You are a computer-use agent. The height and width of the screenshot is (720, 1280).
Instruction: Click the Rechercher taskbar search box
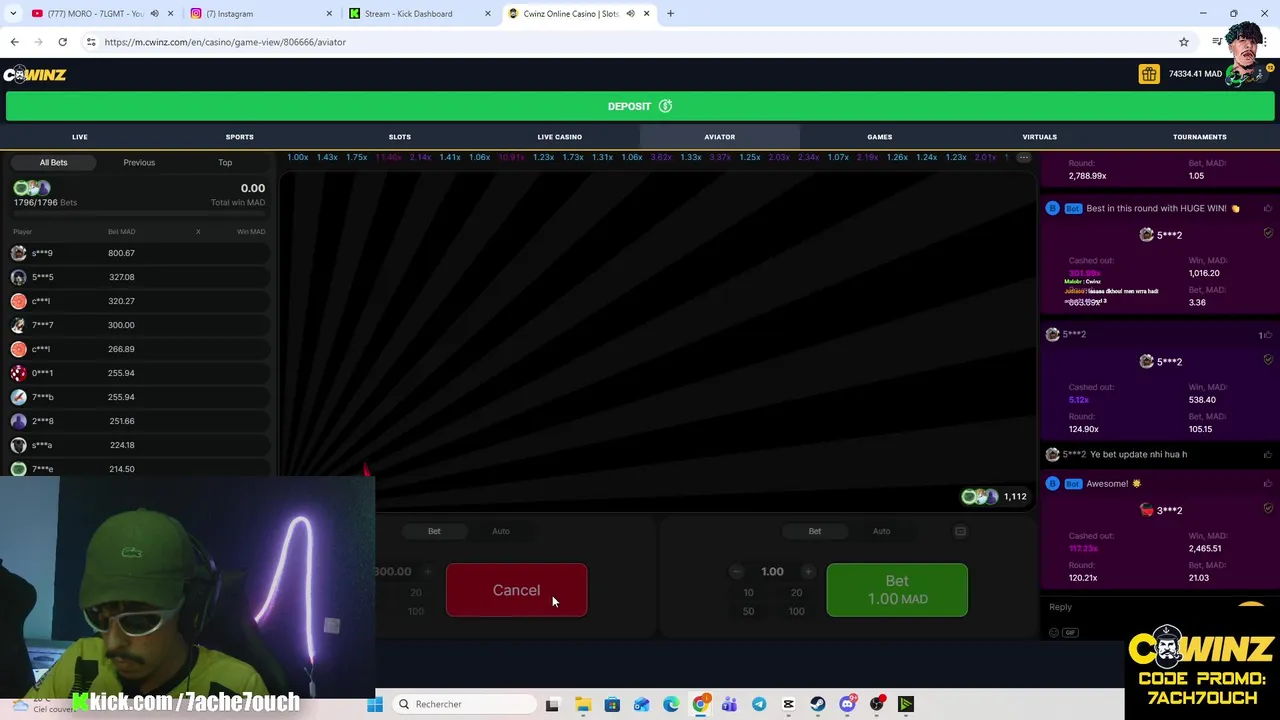click(464, 704)
